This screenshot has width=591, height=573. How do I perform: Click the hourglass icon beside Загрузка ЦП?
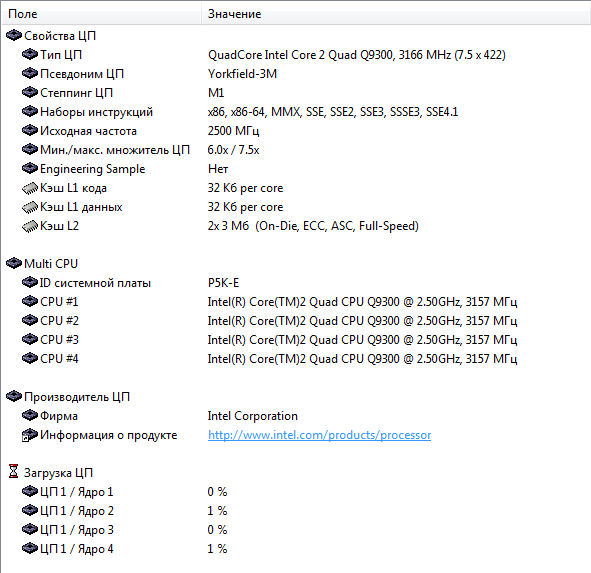point(14,472)
